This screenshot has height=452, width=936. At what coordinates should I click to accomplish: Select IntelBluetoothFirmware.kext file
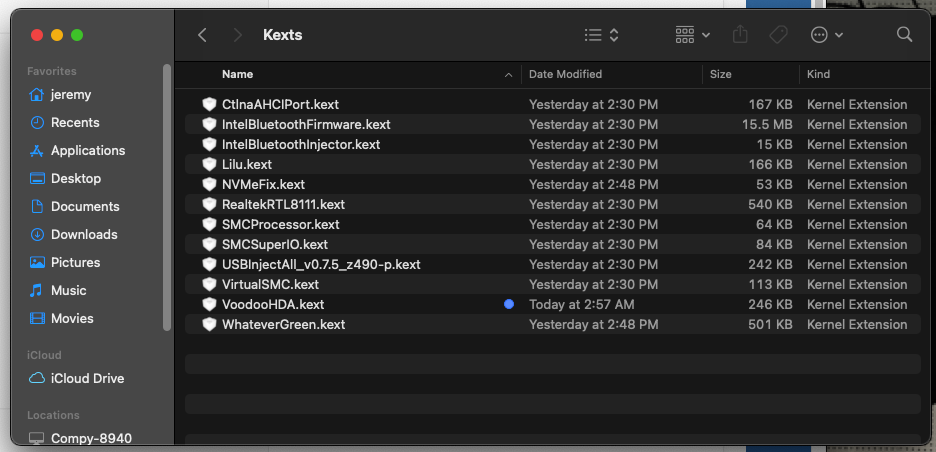pyautogui.click(x=552, y=124)
